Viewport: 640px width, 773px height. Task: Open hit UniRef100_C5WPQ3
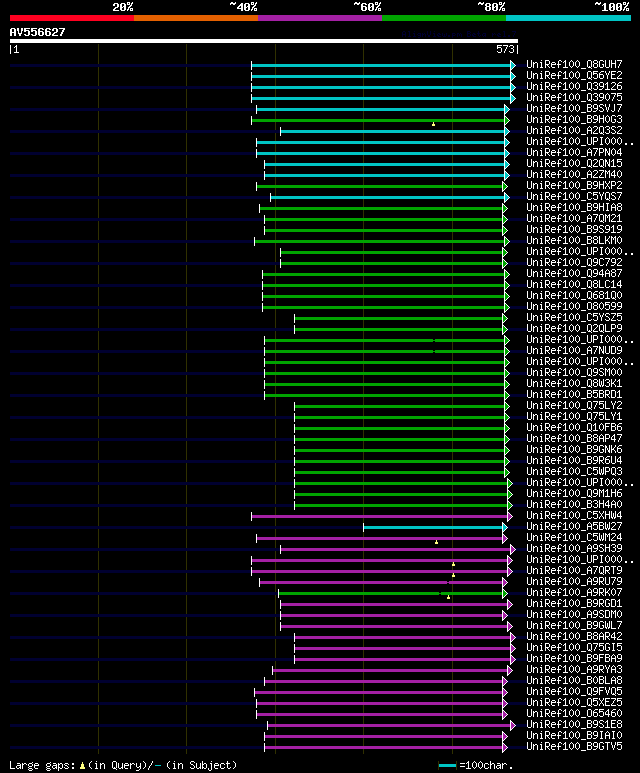coord(574,471)
